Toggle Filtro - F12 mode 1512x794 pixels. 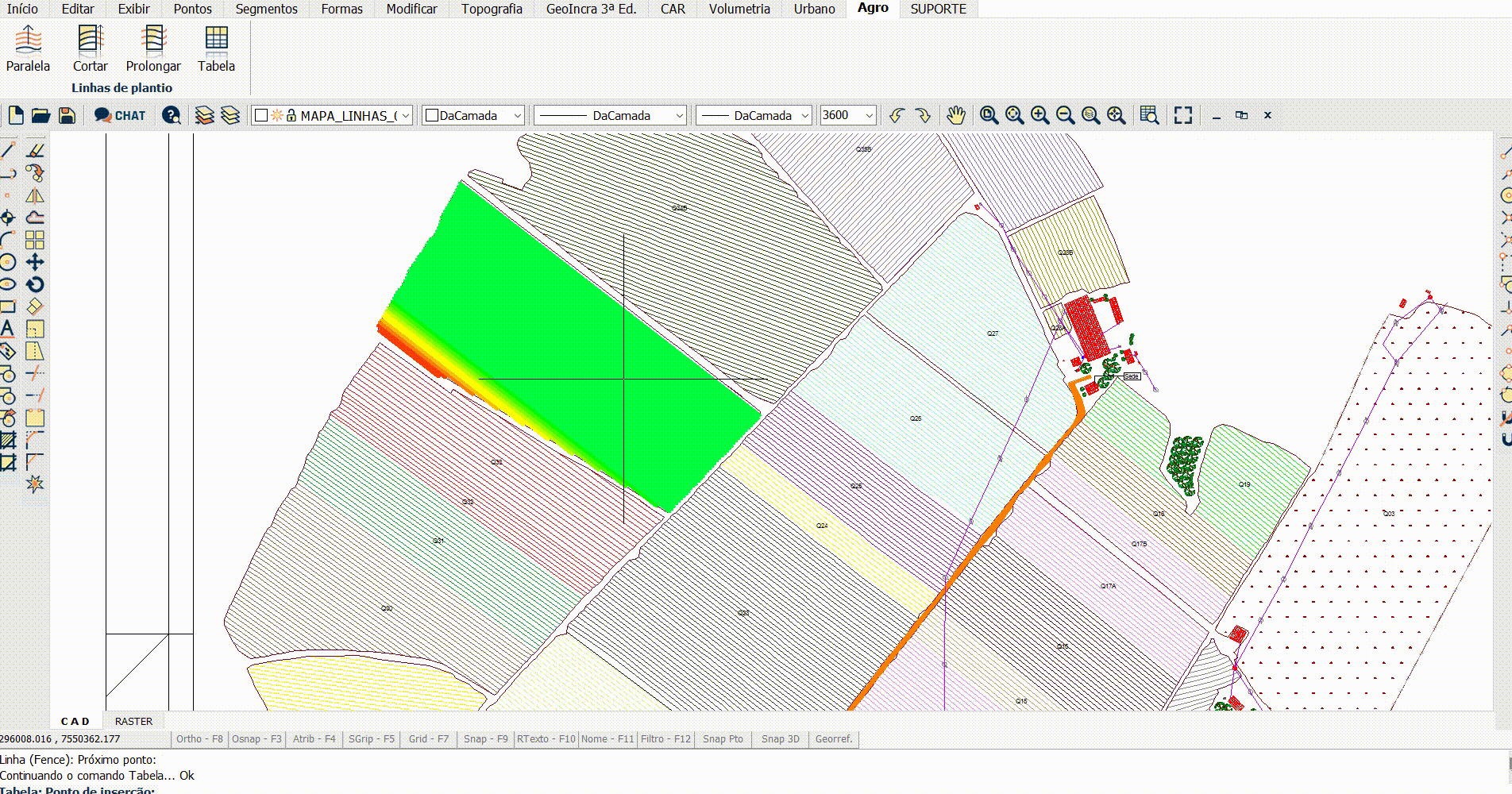pyautogui.click(x=665, y=739)
